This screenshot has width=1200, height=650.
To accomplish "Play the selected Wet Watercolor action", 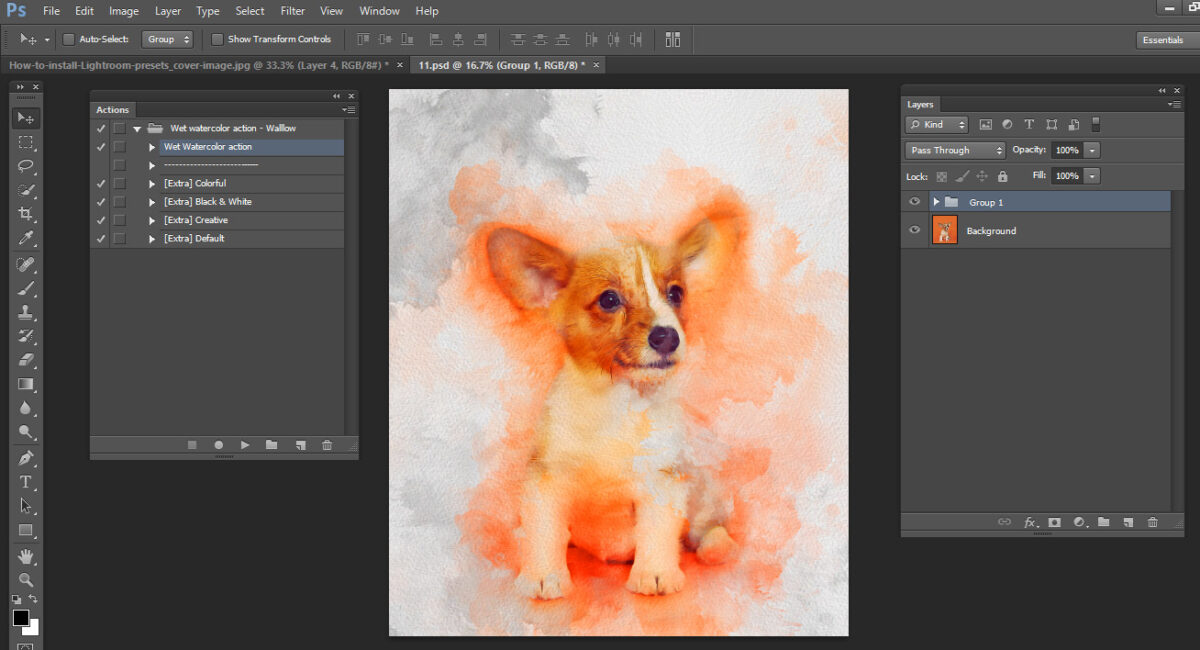I will (x=245, y=445).
